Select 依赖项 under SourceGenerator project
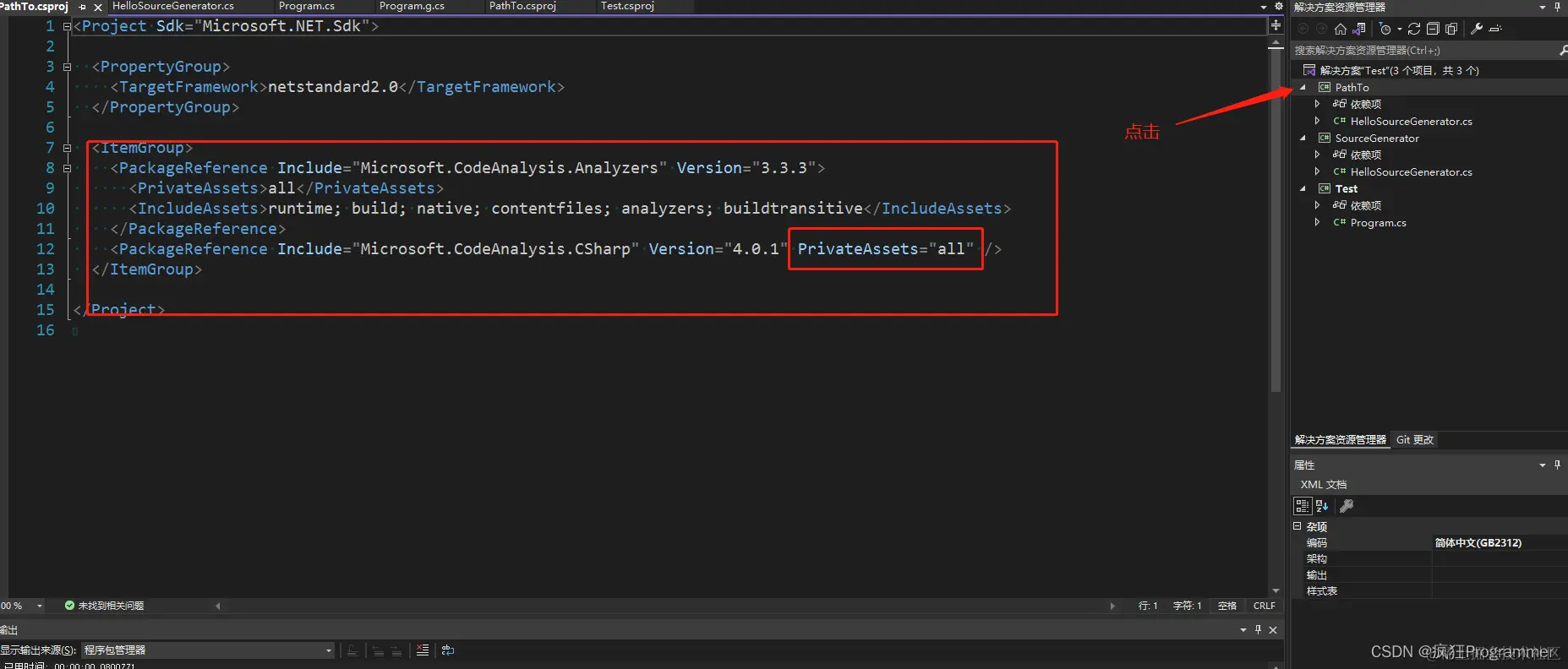Screen dimensions: 1568x669 point(1365,155)
